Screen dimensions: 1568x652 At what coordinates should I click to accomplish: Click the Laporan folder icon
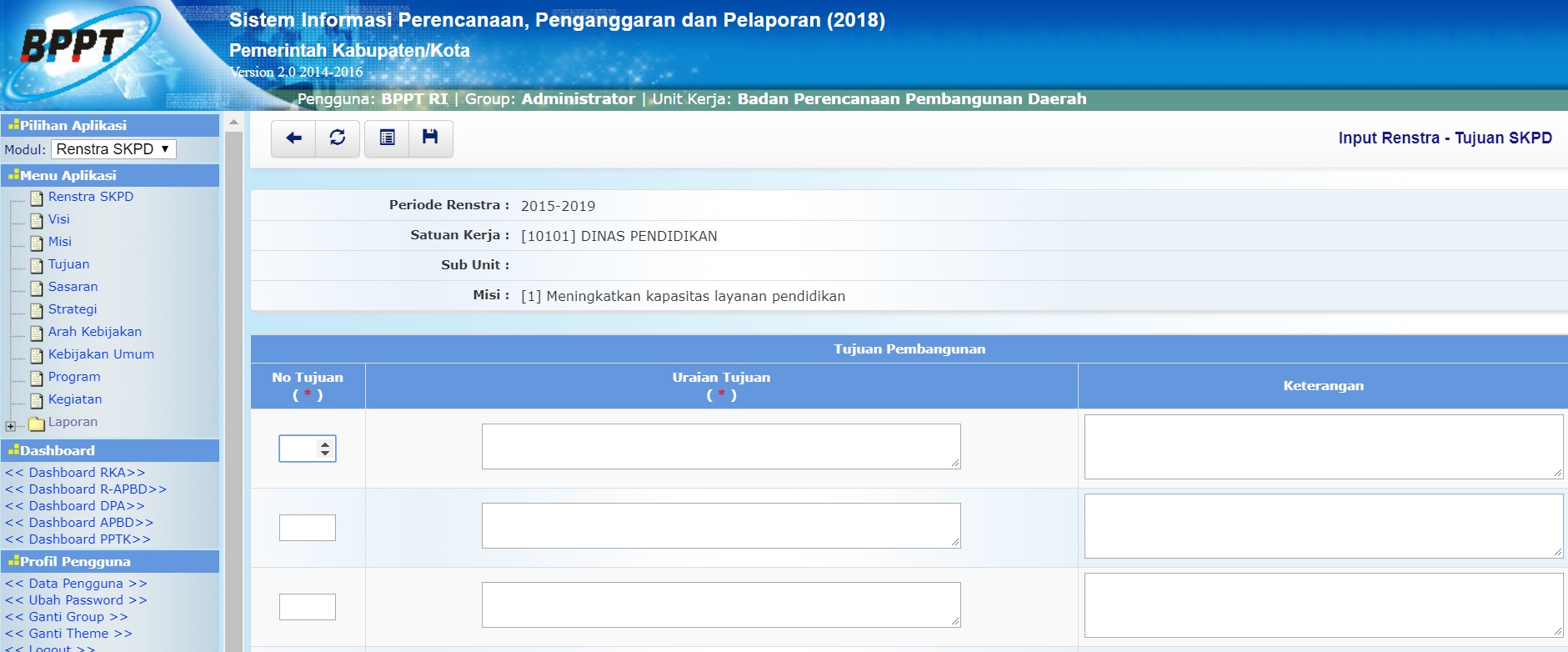[37, 424]
